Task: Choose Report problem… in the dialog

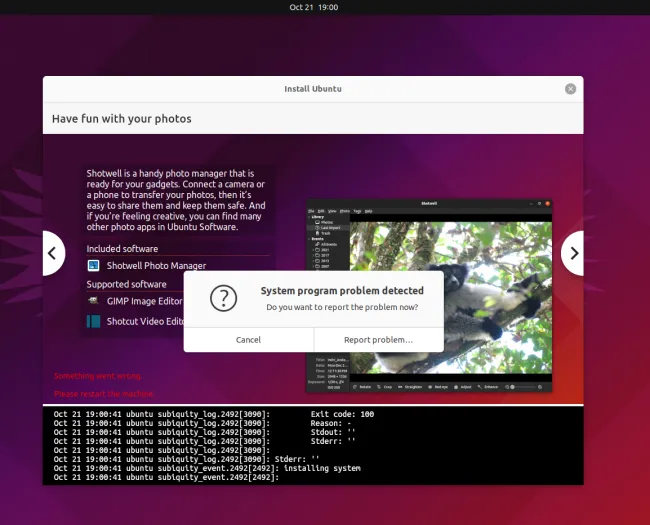Action: click(x=378, y=340)
